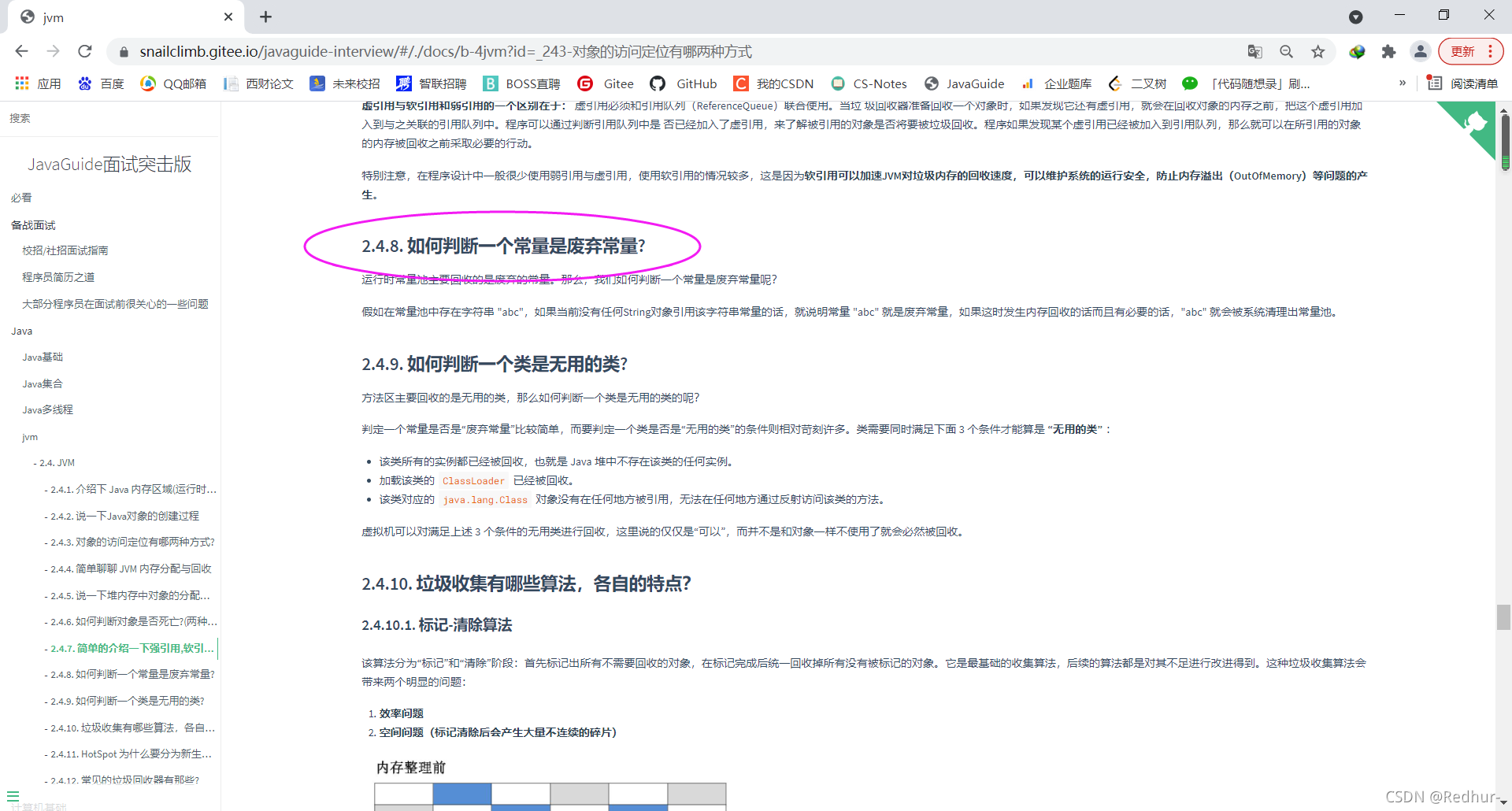The width and height of the screenshot is (1512, 811).
Task: Open the Chrome profile avatar
Action: tap(1420, 51)
